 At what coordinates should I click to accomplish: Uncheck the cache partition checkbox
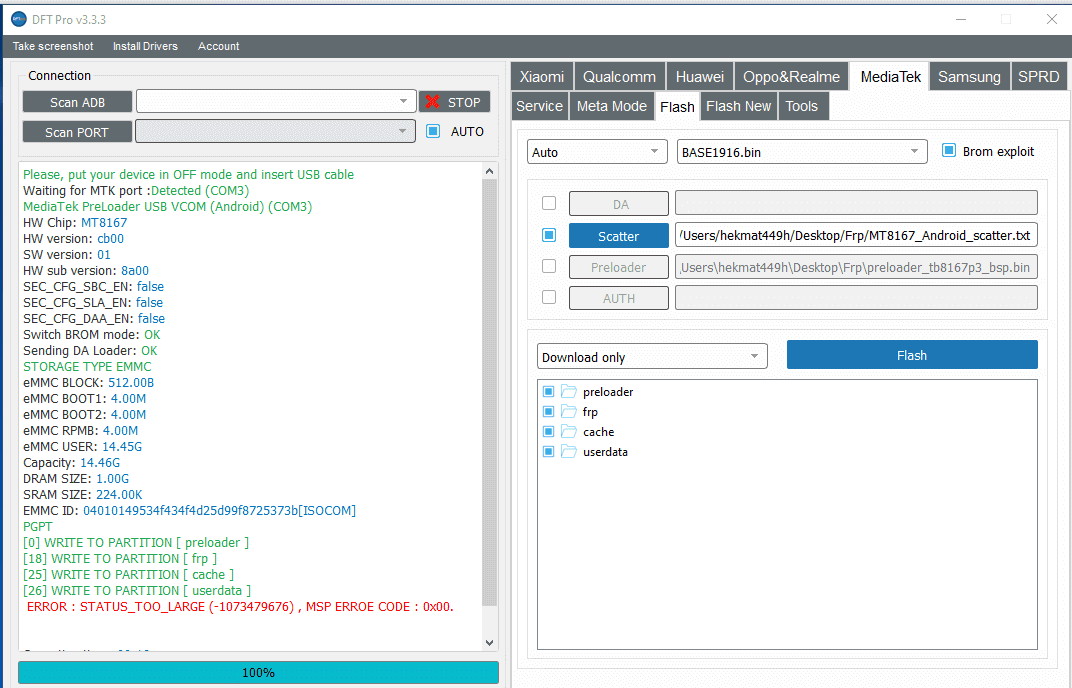pyautogui.click(x=548, y=432)
